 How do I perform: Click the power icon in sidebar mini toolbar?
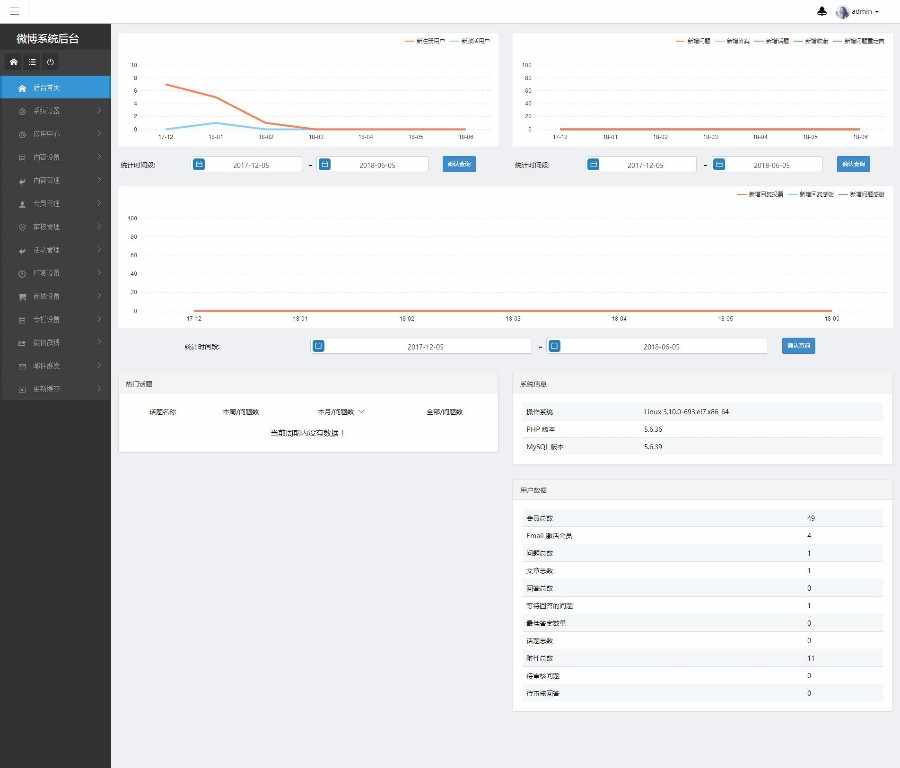[x=51, y=62]
